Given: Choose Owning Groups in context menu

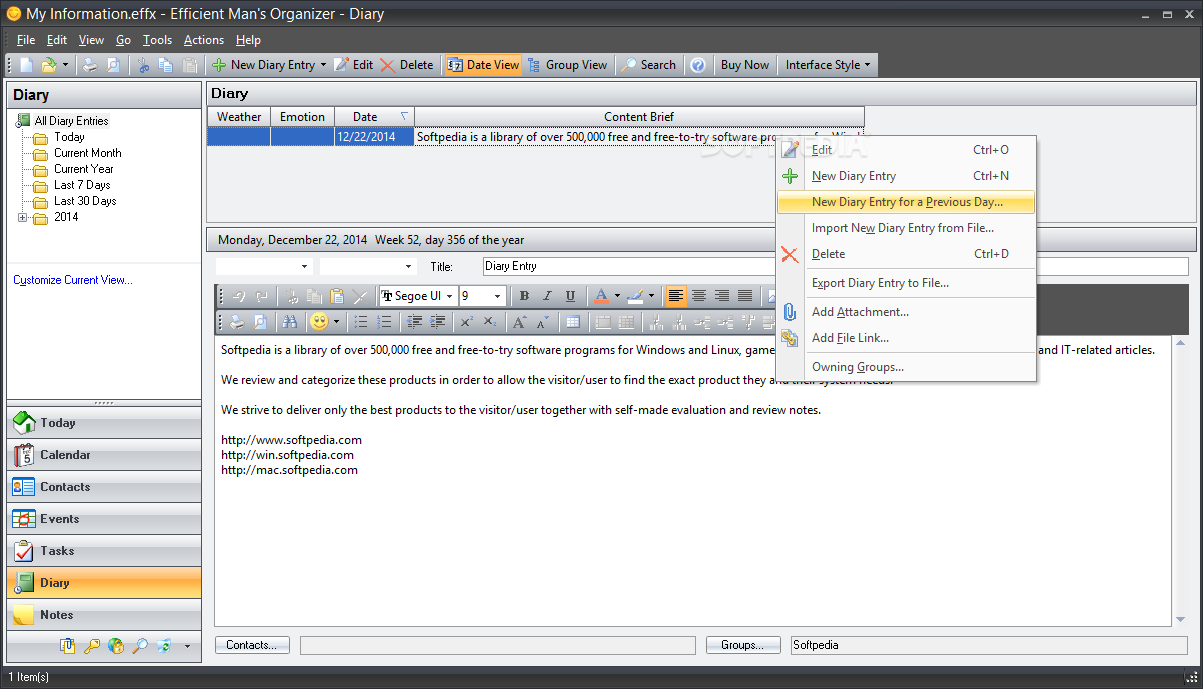Looking at the screenshot, I should point(906,367).
